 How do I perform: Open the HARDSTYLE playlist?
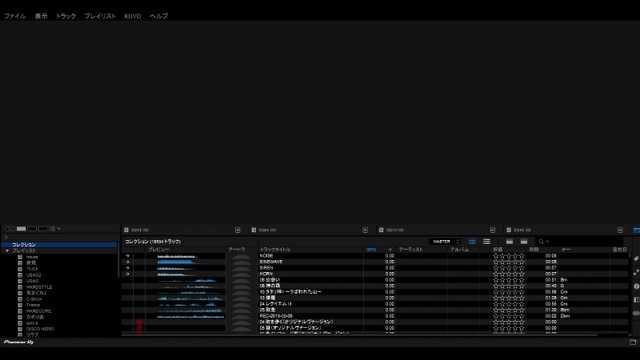[39, 287]
